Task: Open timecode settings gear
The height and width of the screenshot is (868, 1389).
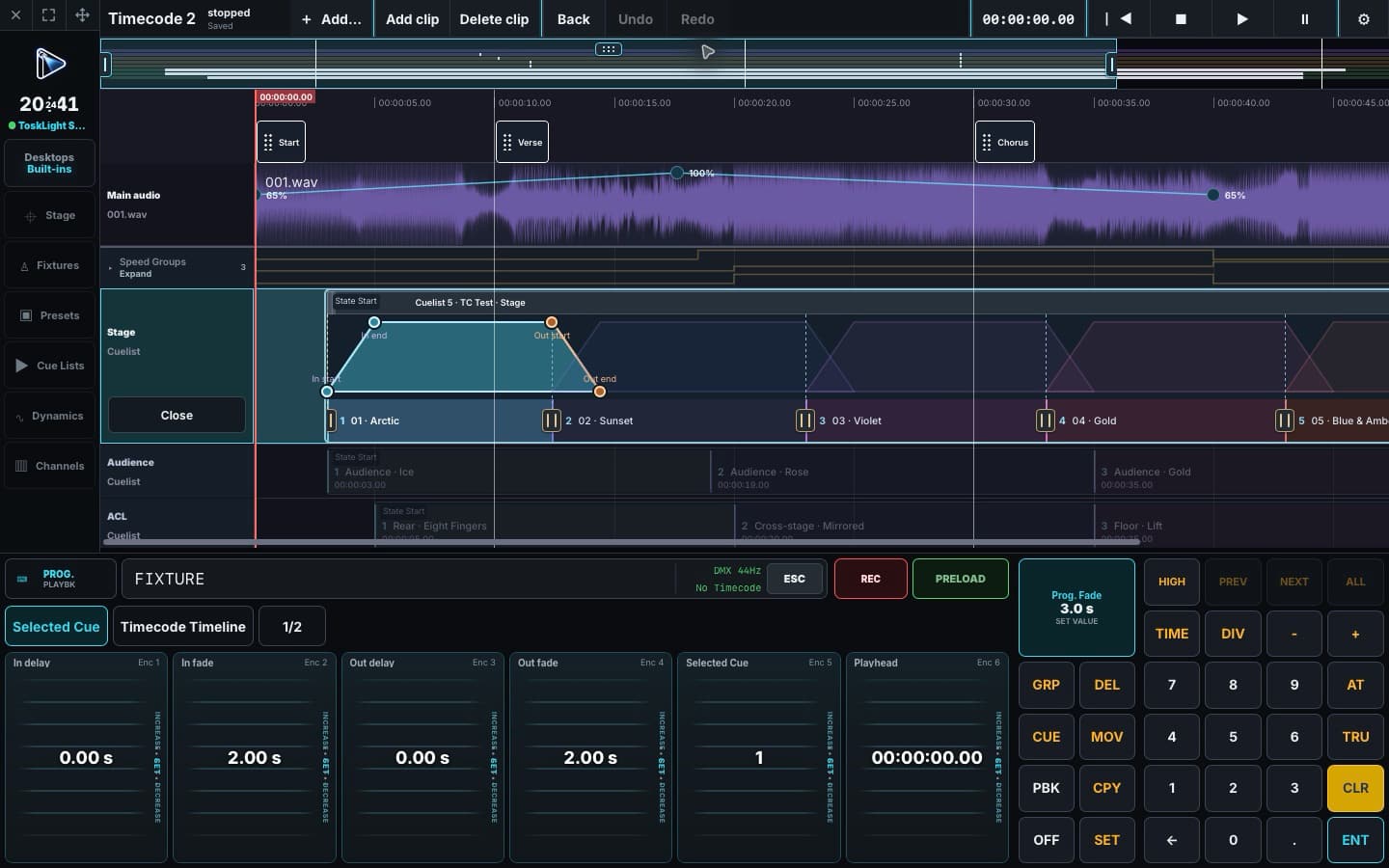Action: [x=1364, y=19]
